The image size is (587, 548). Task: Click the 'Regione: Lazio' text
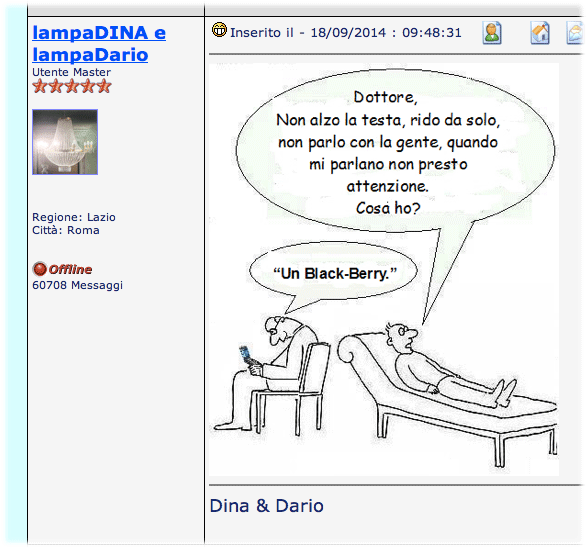[74, 217]
